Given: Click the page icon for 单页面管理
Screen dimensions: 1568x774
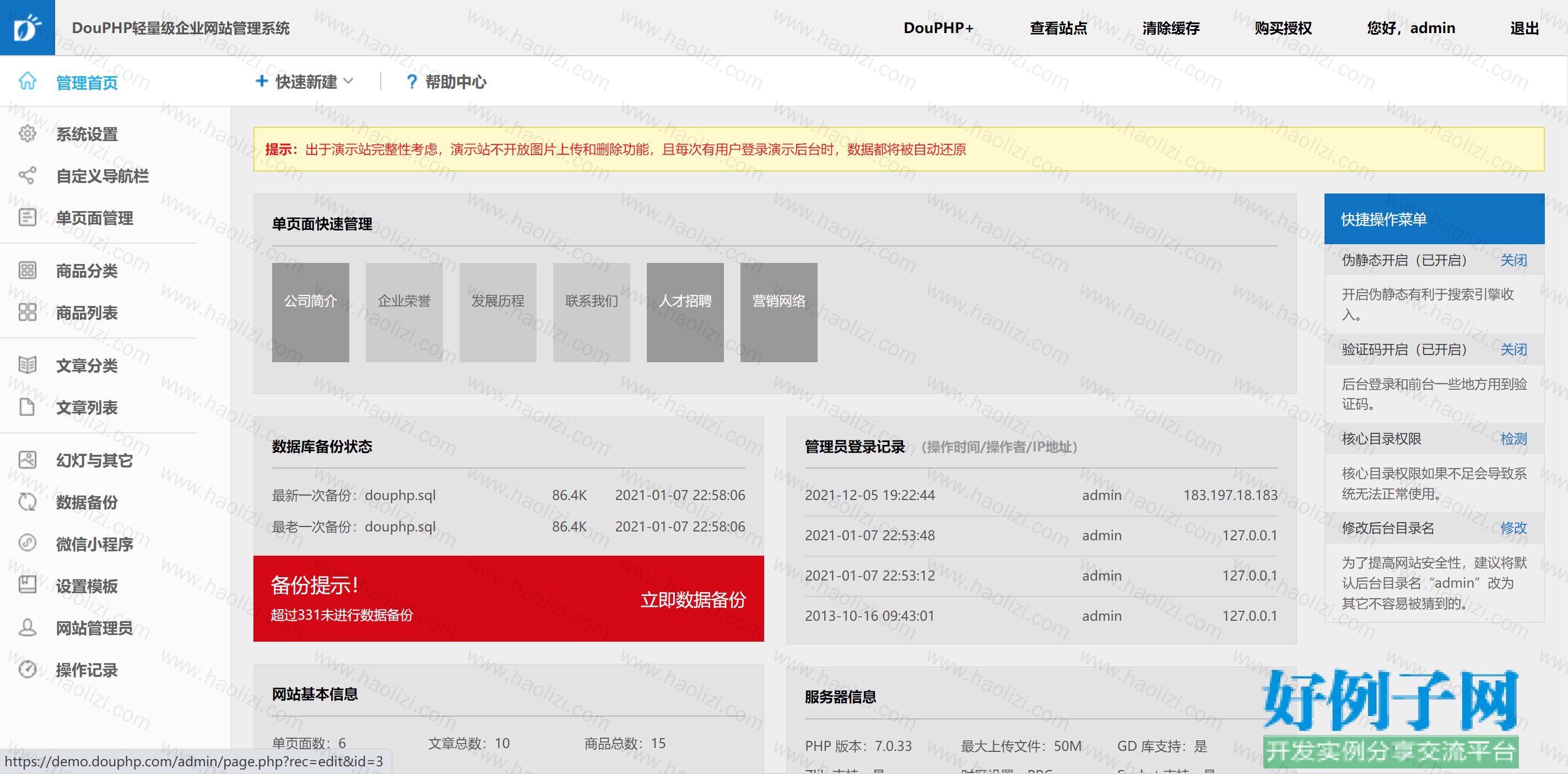Looking at the screenshot, I should (x=28, y=217).
